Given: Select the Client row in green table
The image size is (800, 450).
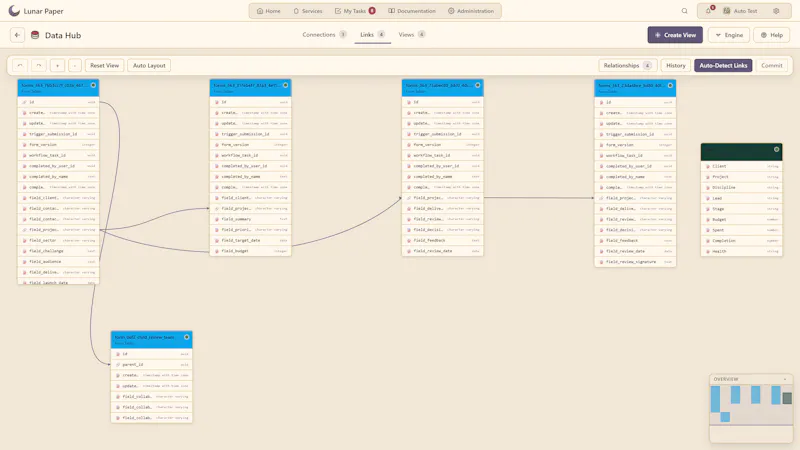Looking at the screenshot, I should 742,166.
